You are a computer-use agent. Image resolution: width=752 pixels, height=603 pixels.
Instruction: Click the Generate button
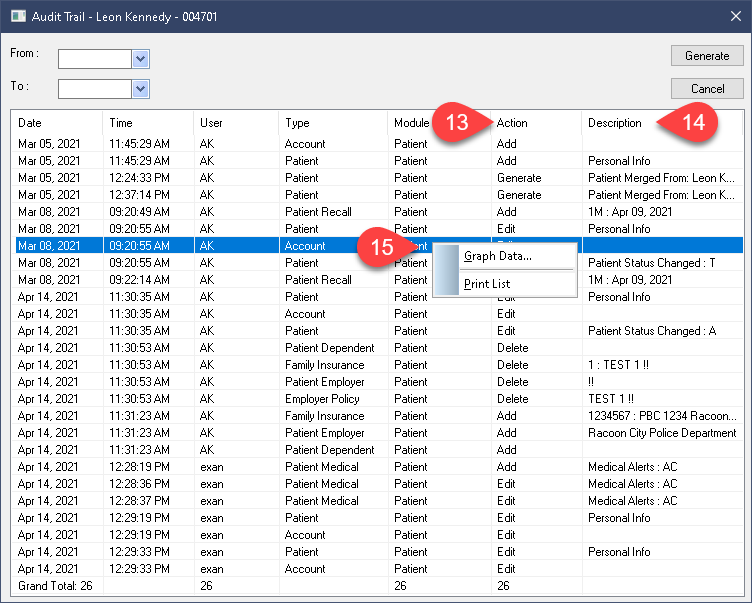[x=707, y=56]
